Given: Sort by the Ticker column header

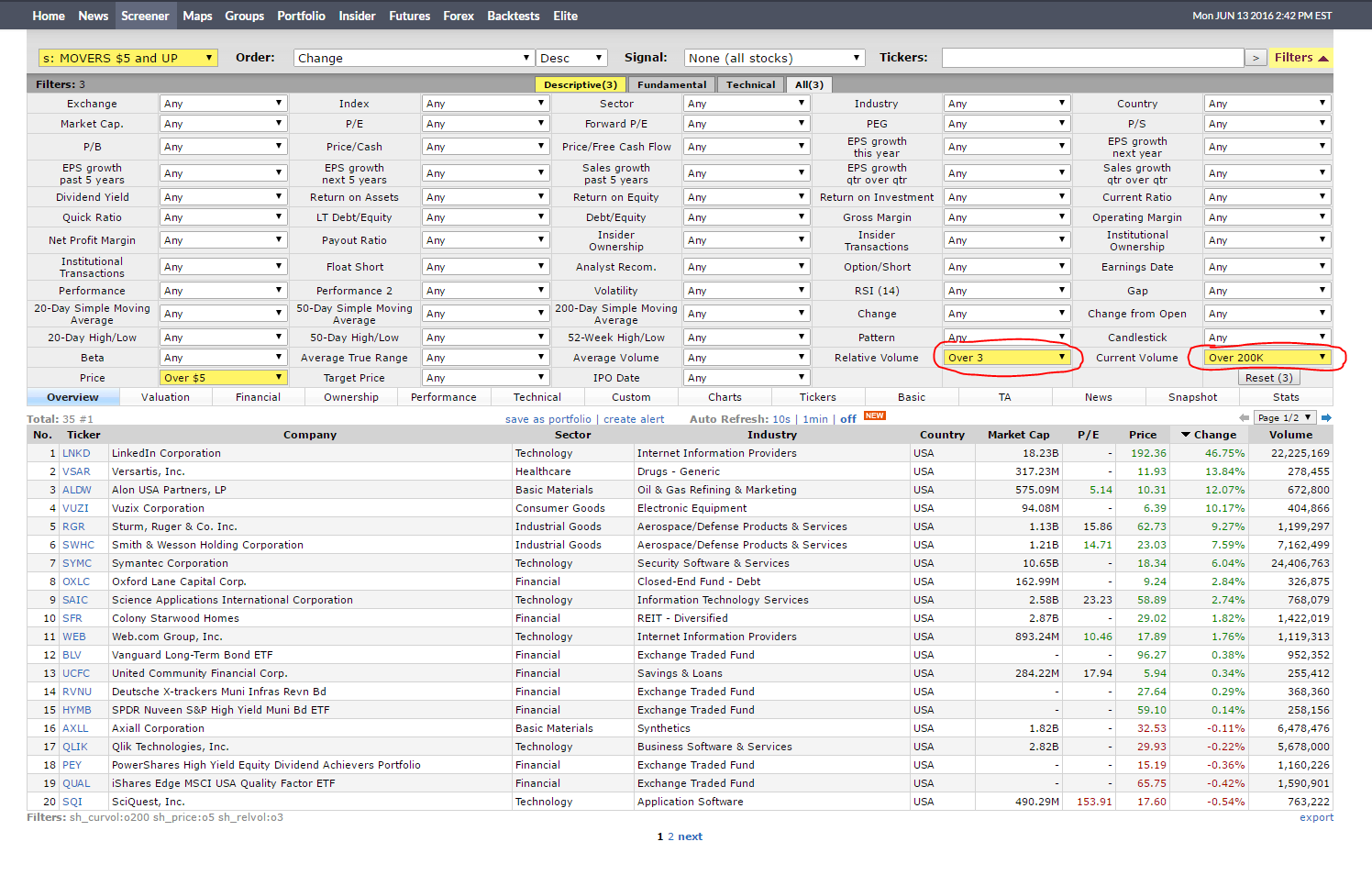Looking at the screenshot, I should click(x=83, y=435).
